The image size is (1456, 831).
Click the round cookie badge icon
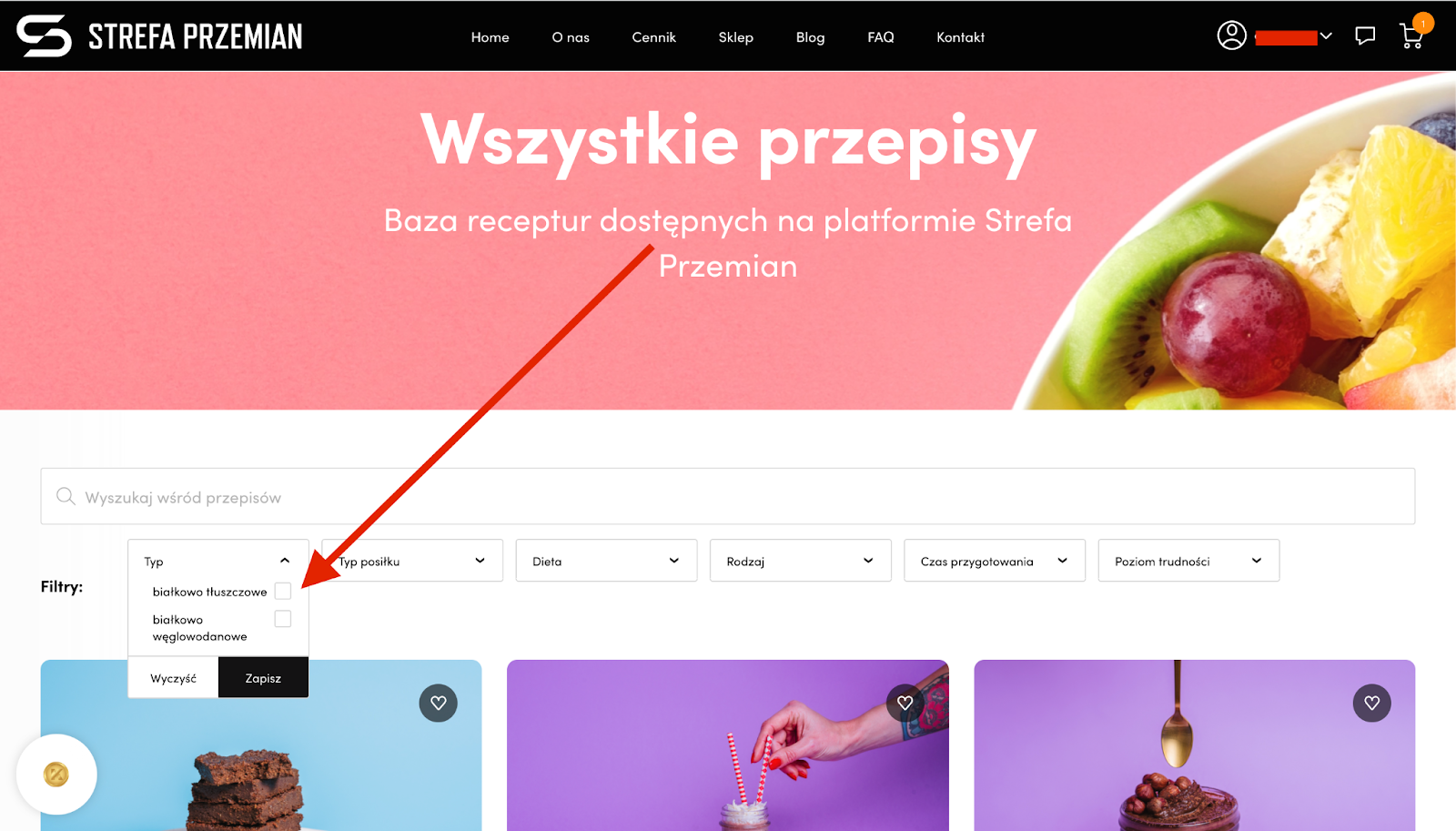pyautogui.click(x=56, y=775)
